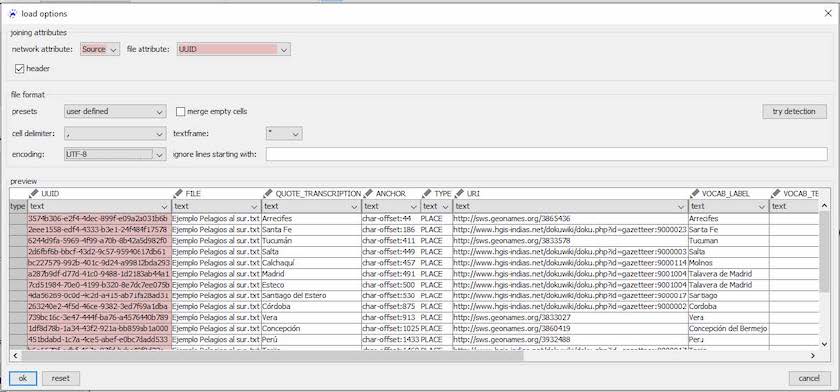840x392 pixels.
Task: Click the edit pencil next to QUOTE_TRANSCRIPTION
Action: [x=268, y=193]
